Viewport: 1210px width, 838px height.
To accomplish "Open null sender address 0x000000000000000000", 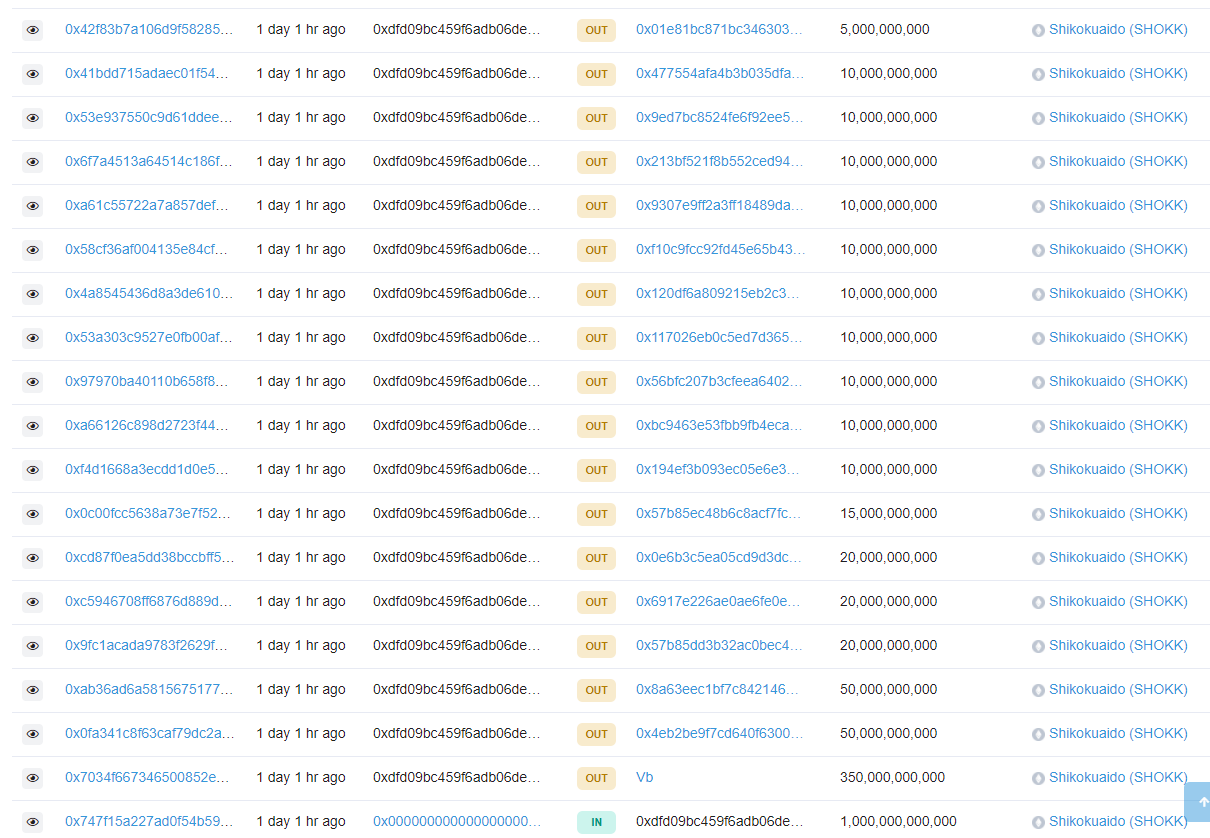I will click(x=457, y=822).
